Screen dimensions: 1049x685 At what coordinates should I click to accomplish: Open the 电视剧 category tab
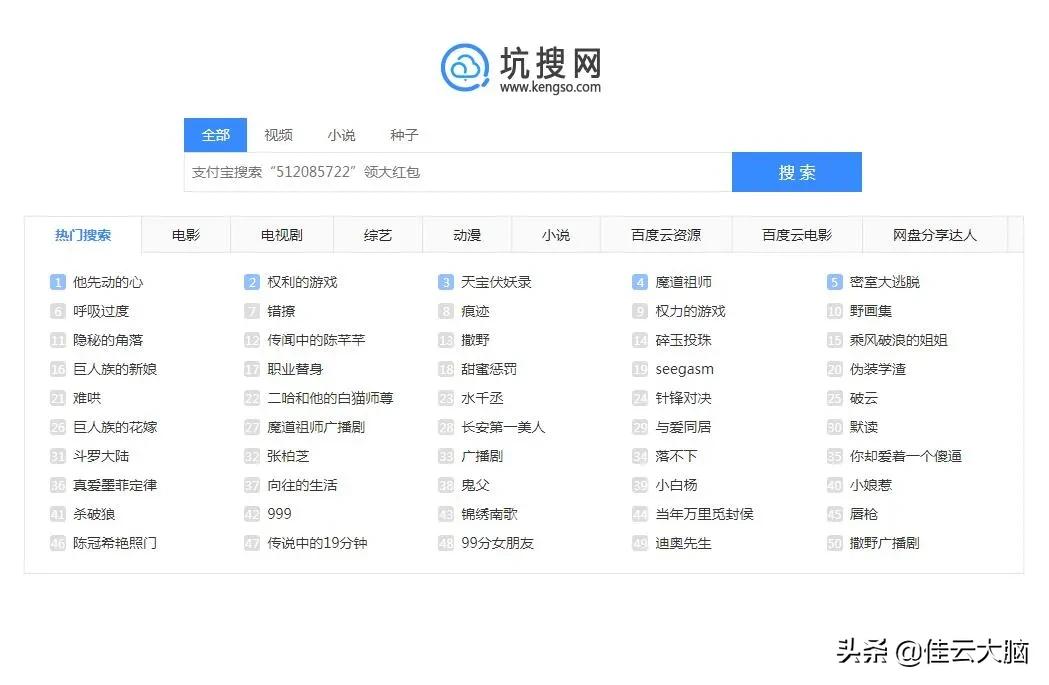point(281,234)
